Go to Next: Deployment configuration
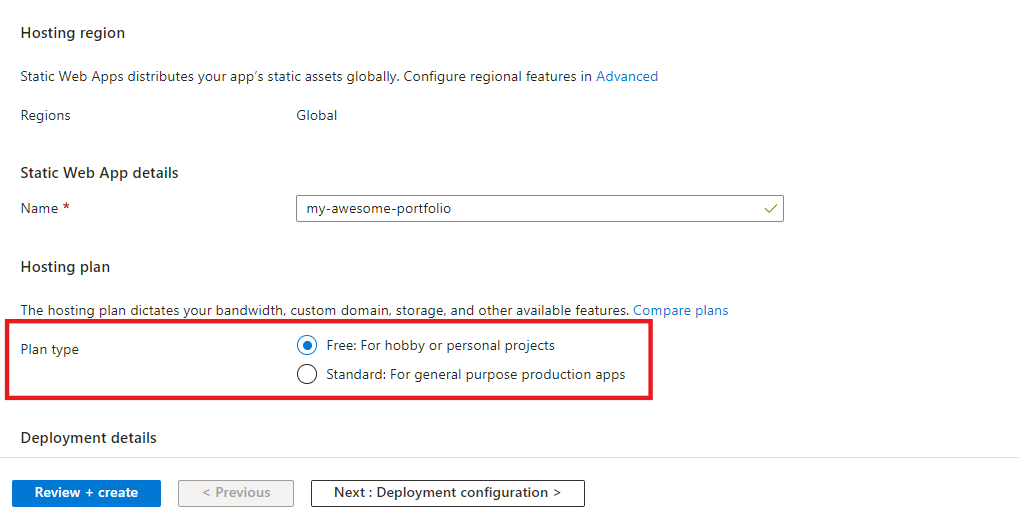Image resolution: width=1019 pixels, height=515 pixels. point(447,493)
